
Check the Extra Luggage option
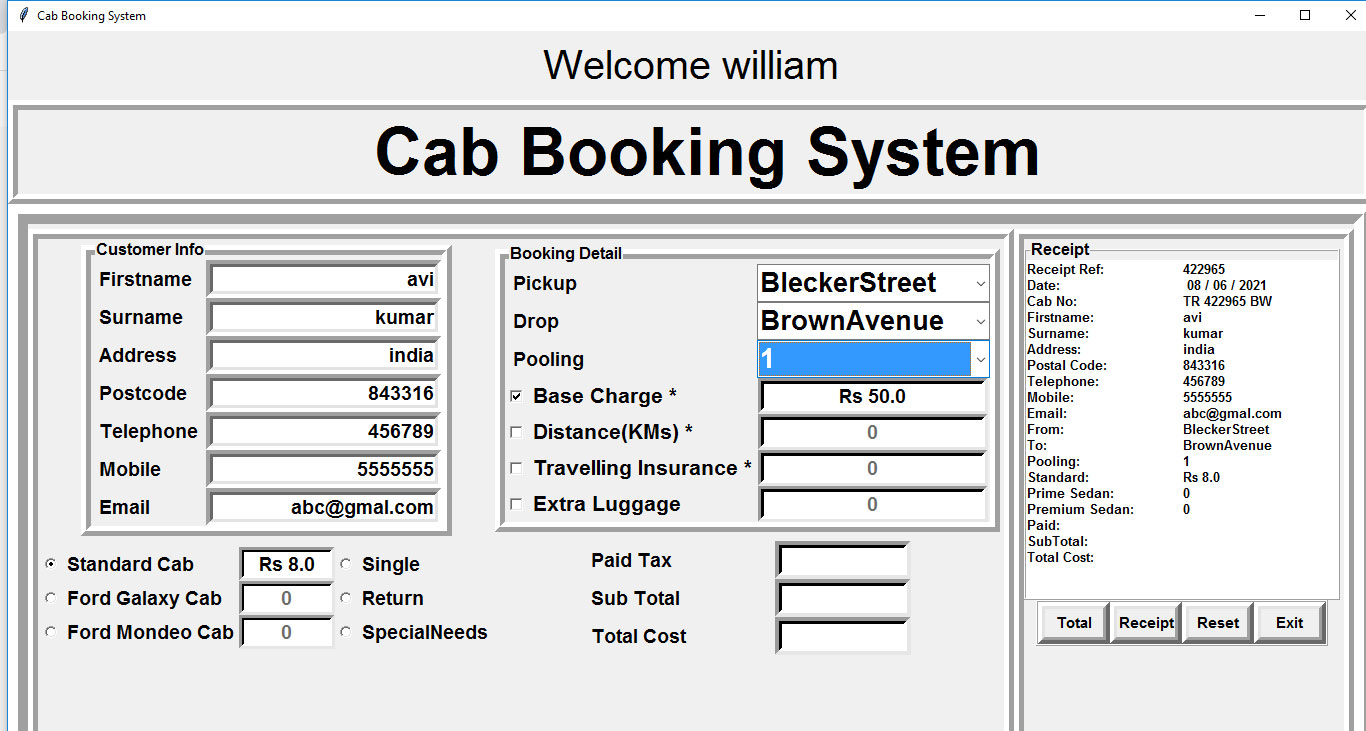click(x=517, y=504)
